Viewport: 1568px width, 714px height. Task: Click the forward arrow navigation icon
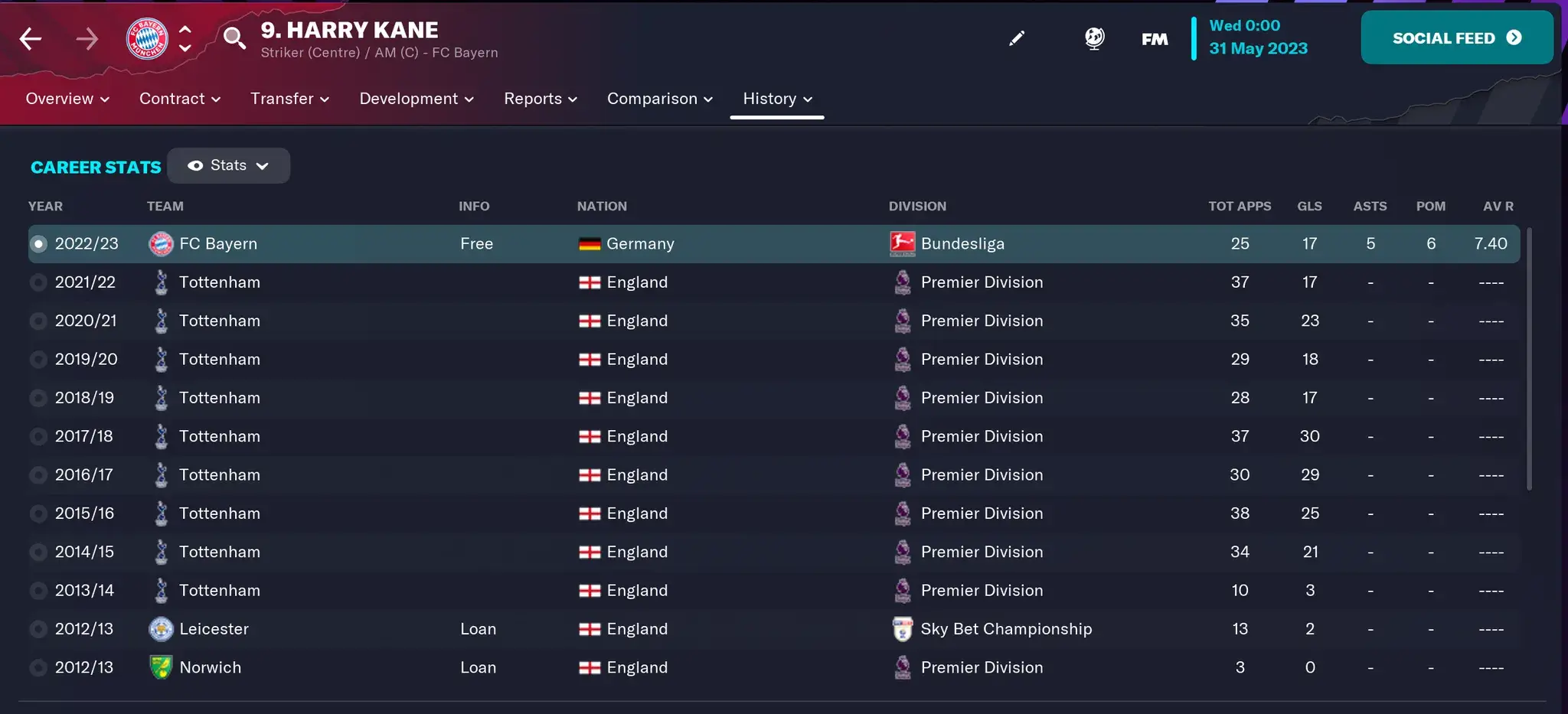(x=87, y=38)
